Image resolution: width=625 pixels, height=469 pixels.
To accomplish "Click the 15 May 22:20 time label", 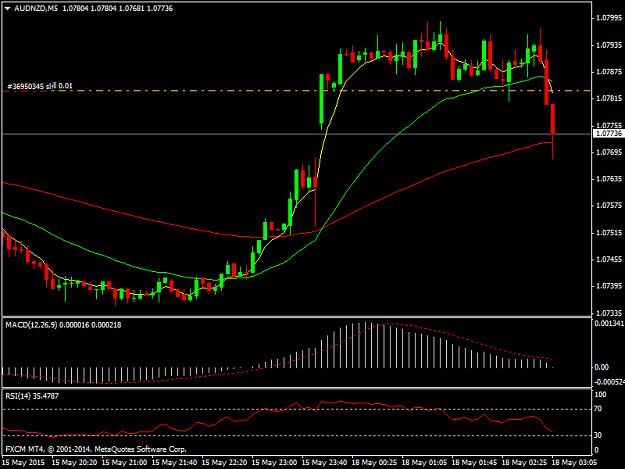I will click(x=224, y=463).
